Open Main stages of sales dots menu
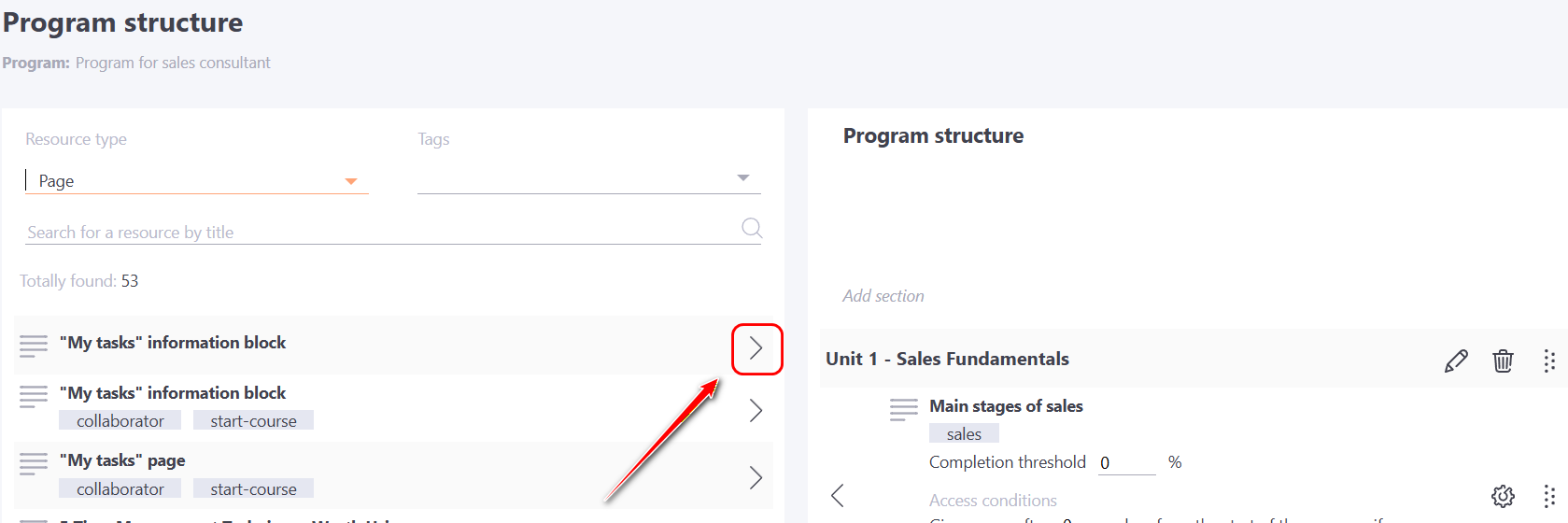 coord(1549,496)
